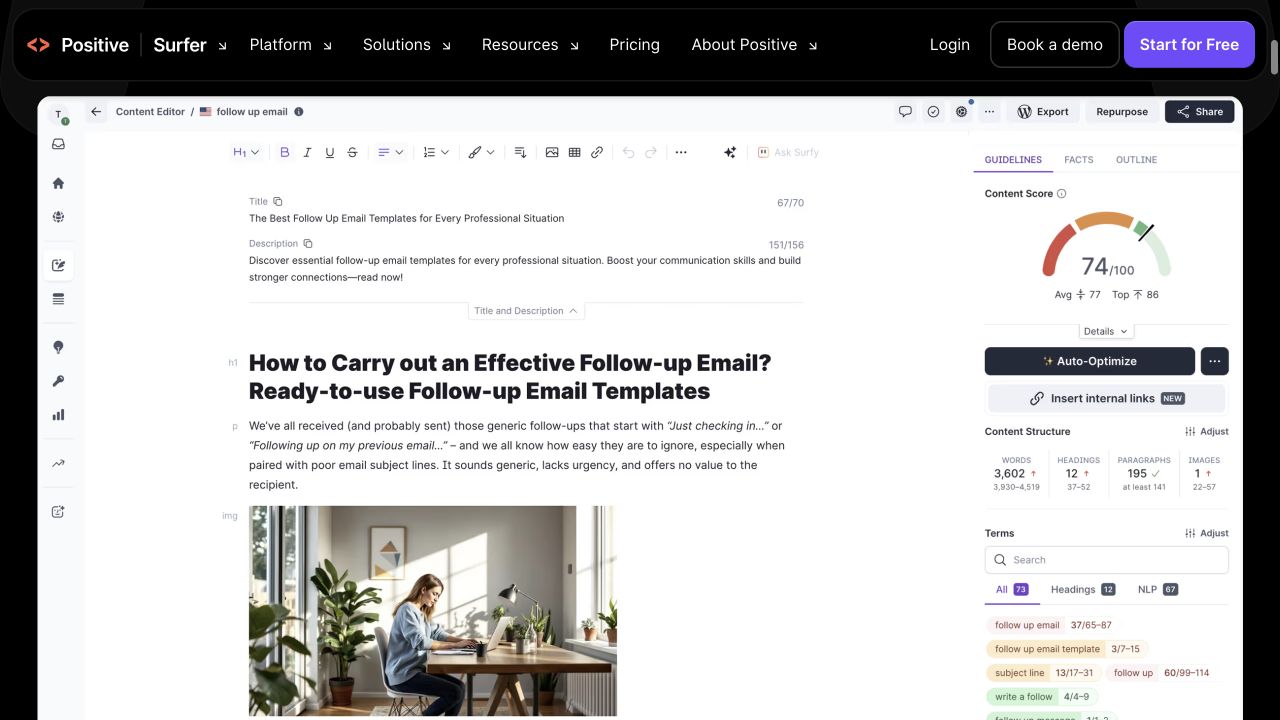Show NLP terms tab
This screenshot has height=720, width=1280.
pos(1158,589)
